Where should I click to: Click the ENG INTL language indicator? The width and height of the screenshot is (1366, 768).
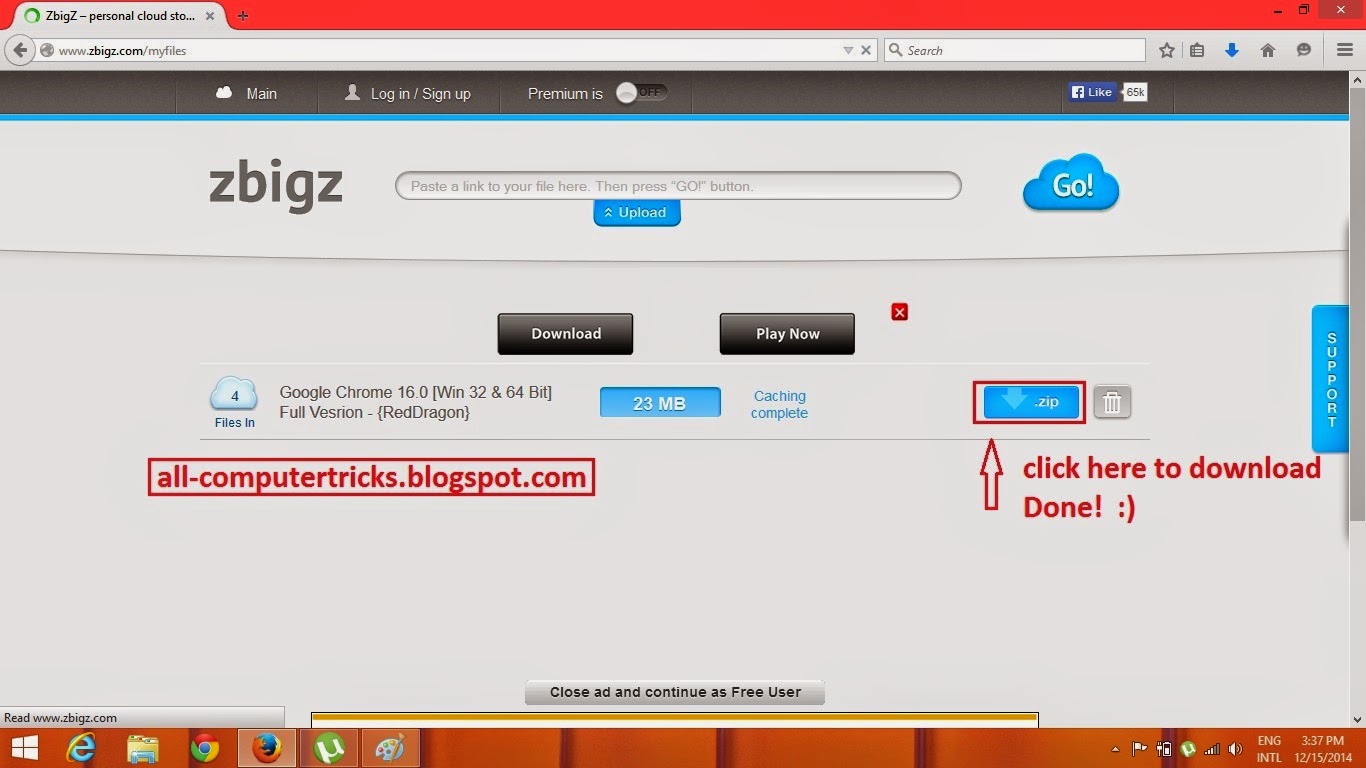coord(1269,749)
